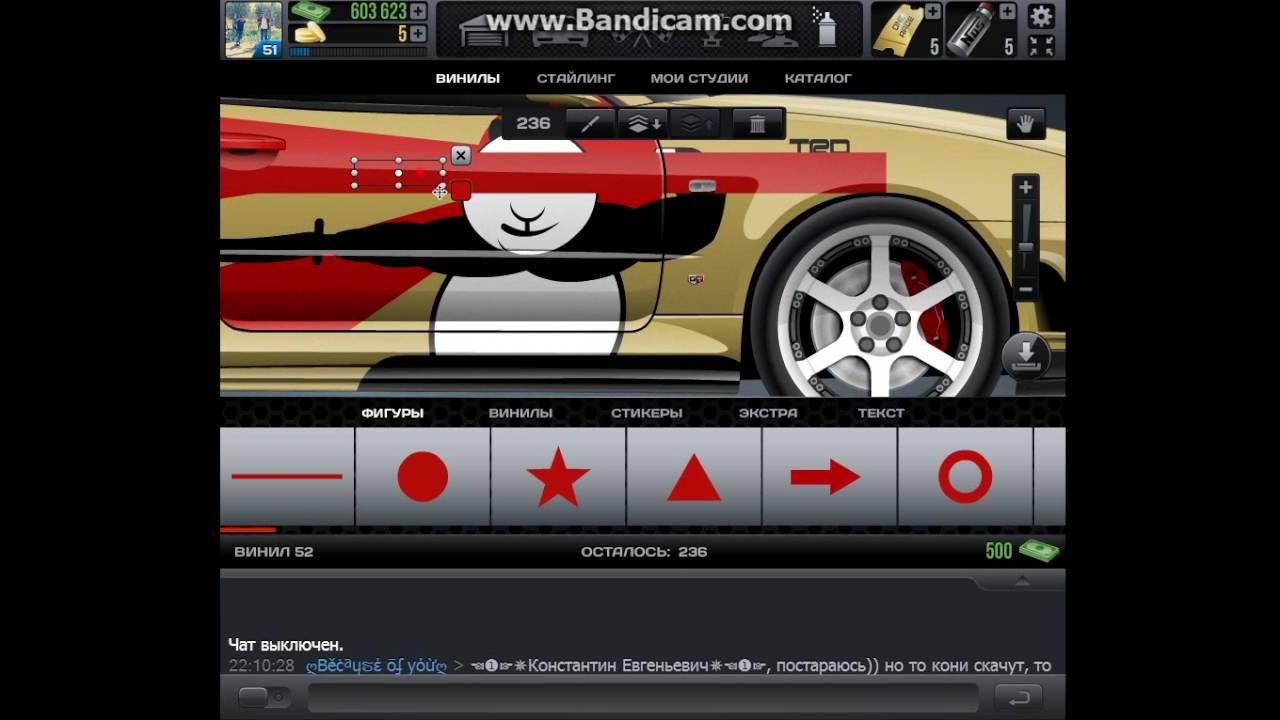Open the КАТАЛОГ tab
The image size is (1280, 720).
(x=818, y=78)
